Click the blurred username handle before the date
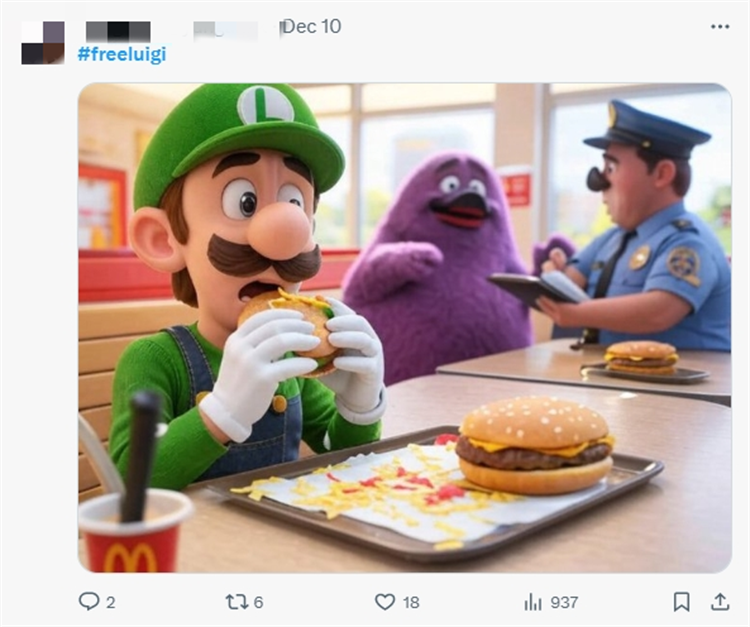Screen dimensions: 750x627 tap(225, 30)
